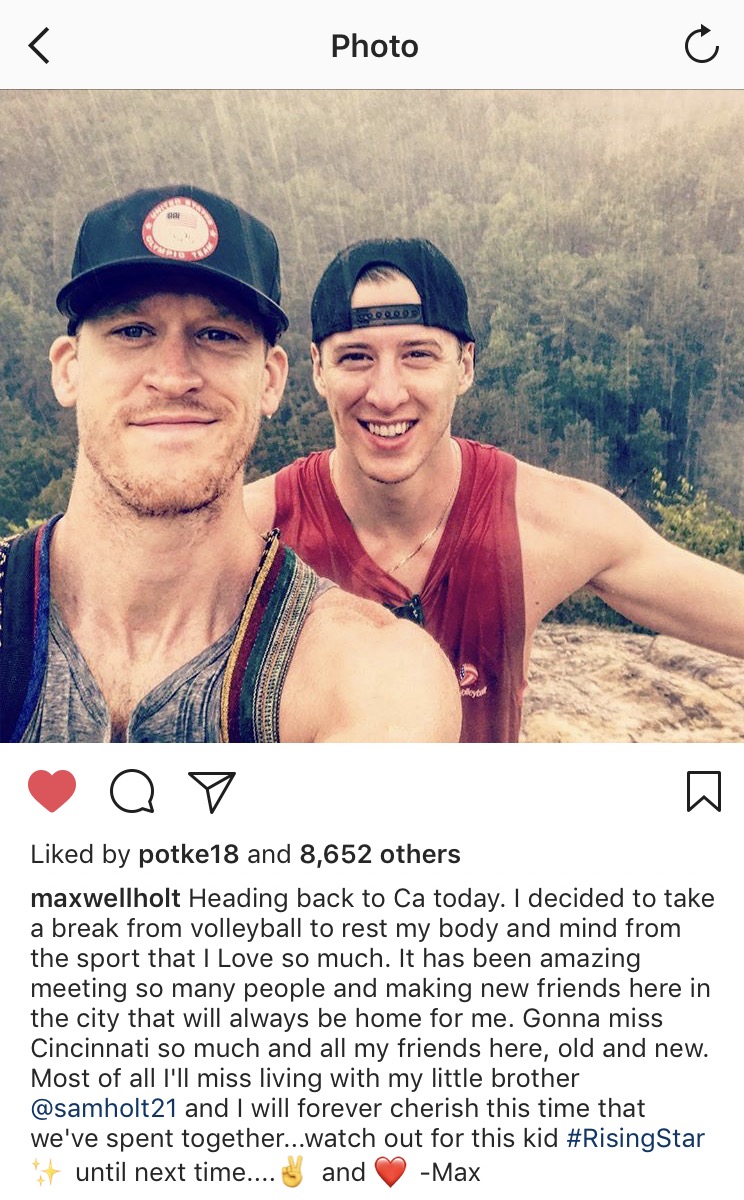Save the post with bookmark icon
The height and width of the screenshot is (1200, 744).
click(703, 791)
